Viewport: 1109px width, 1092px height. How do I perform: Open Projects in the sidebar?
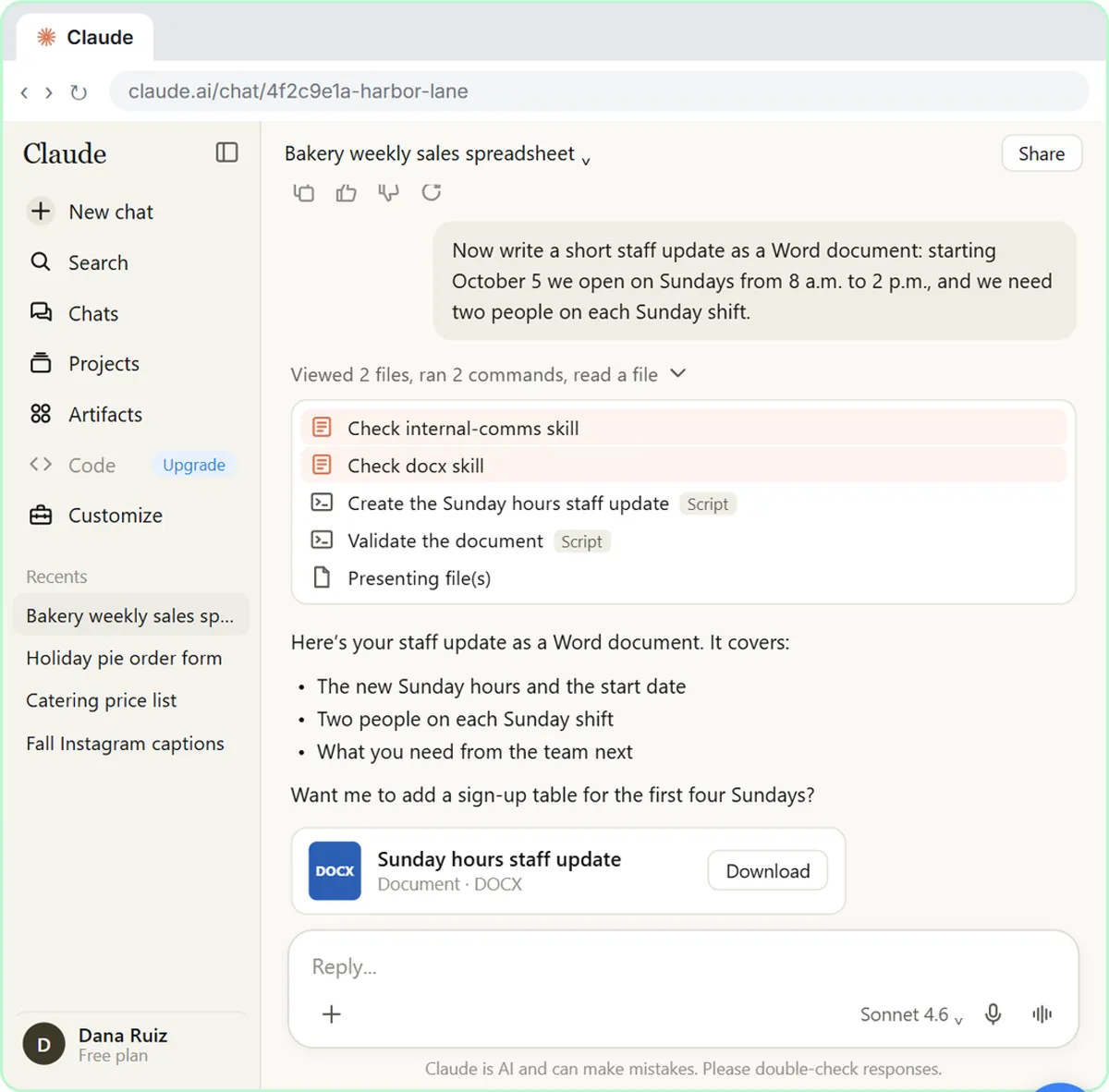[x=85, y=364]
